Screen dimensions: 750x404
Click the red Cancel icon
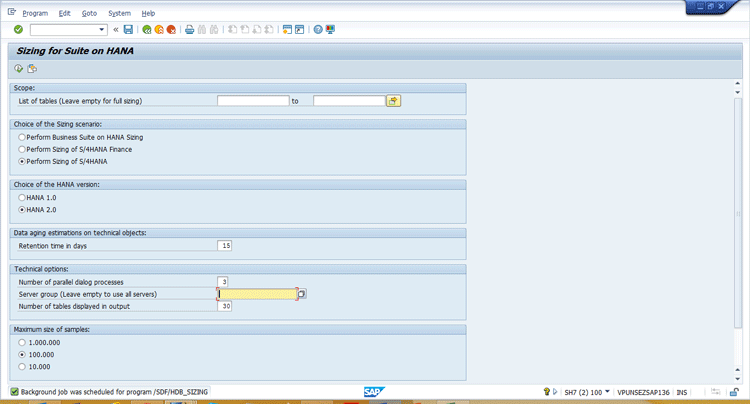tap(171, 30)
